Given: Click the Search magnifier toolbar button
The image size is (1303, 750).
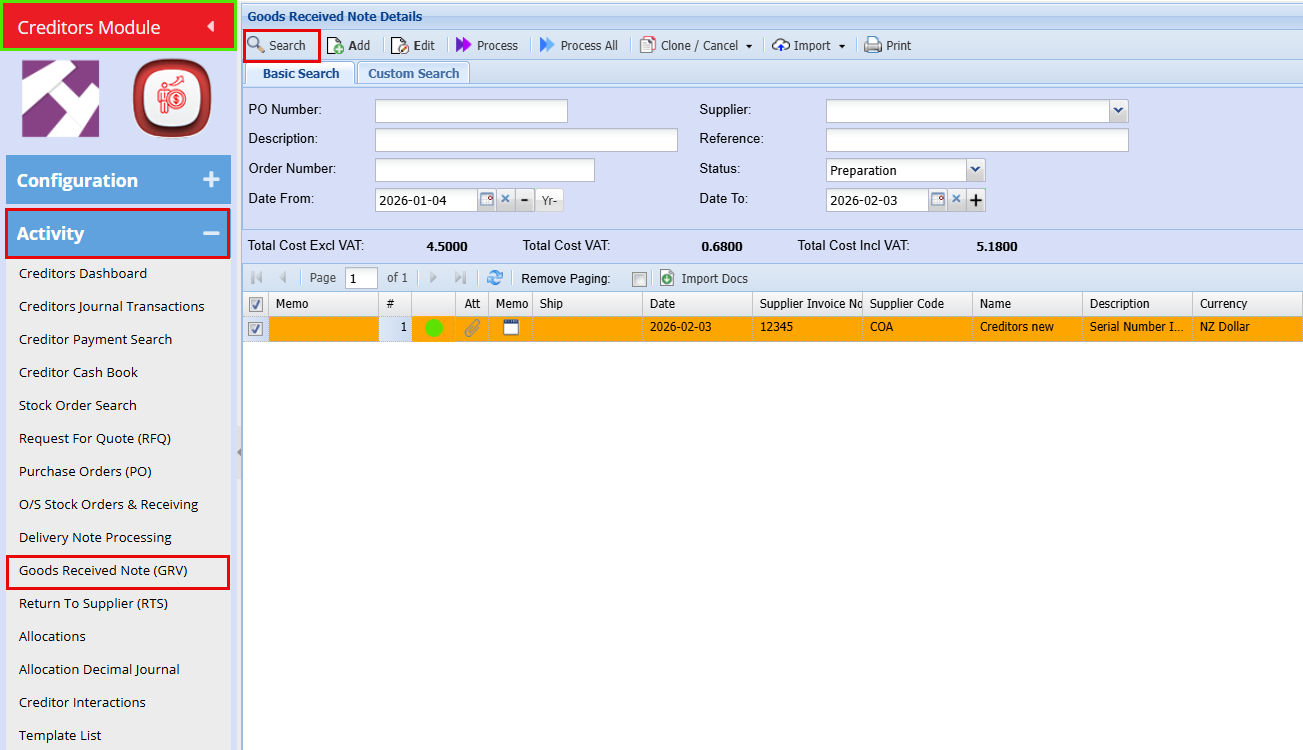Looking at the screenshot, I should pyautogui.click(x=257, y=45).
